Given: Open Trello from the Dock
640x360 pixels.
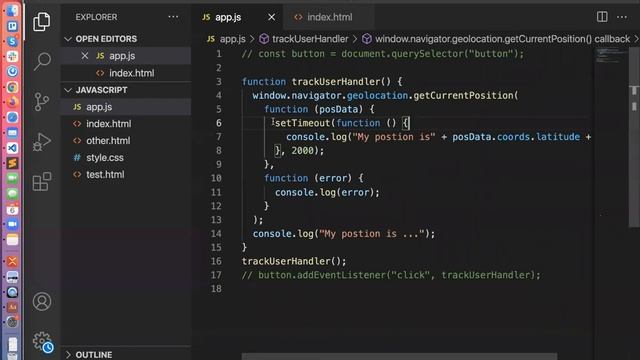Looking at the screenshot, I should pyautogui.click(x=12, y=26).
